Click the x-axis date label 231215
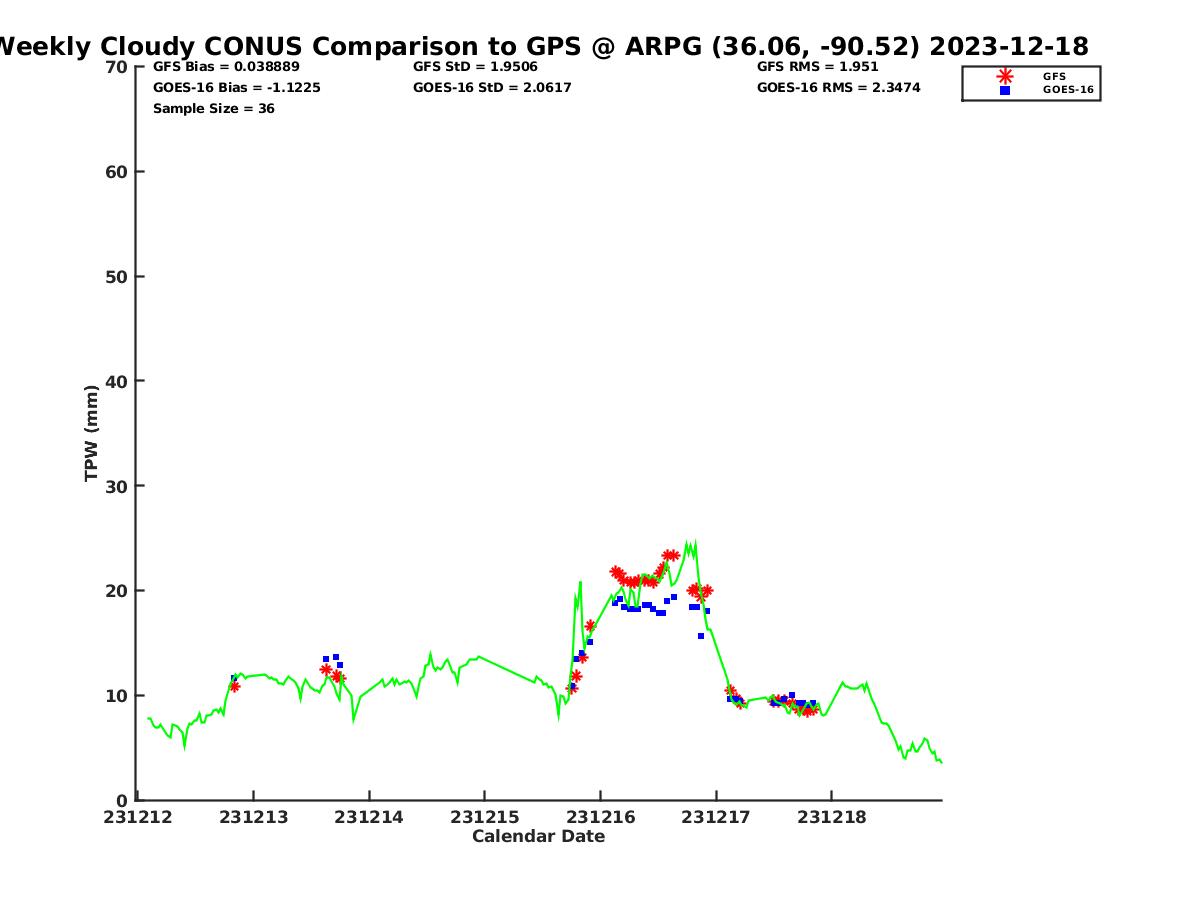Image resolution: width=1200 pixels, height=900 pixels. click(484, 817)
